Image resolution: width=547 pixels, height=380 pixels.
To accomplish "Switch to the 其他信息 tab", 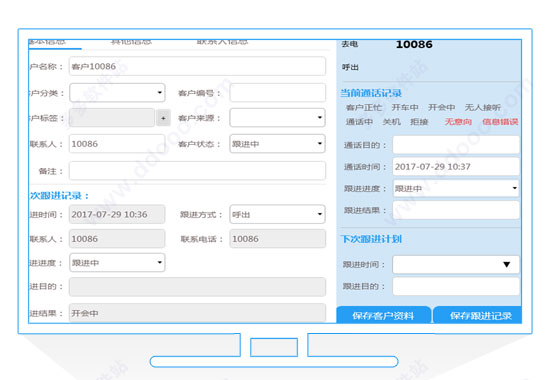I will click(x=131, y=42).
